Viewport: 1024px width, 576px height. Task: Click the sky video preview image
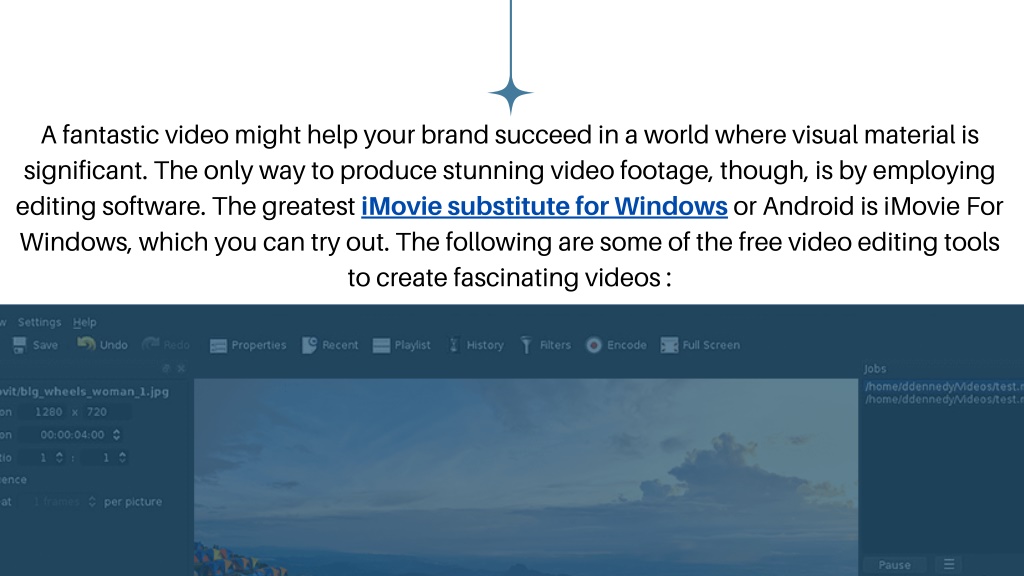click(x=526, y=477)
